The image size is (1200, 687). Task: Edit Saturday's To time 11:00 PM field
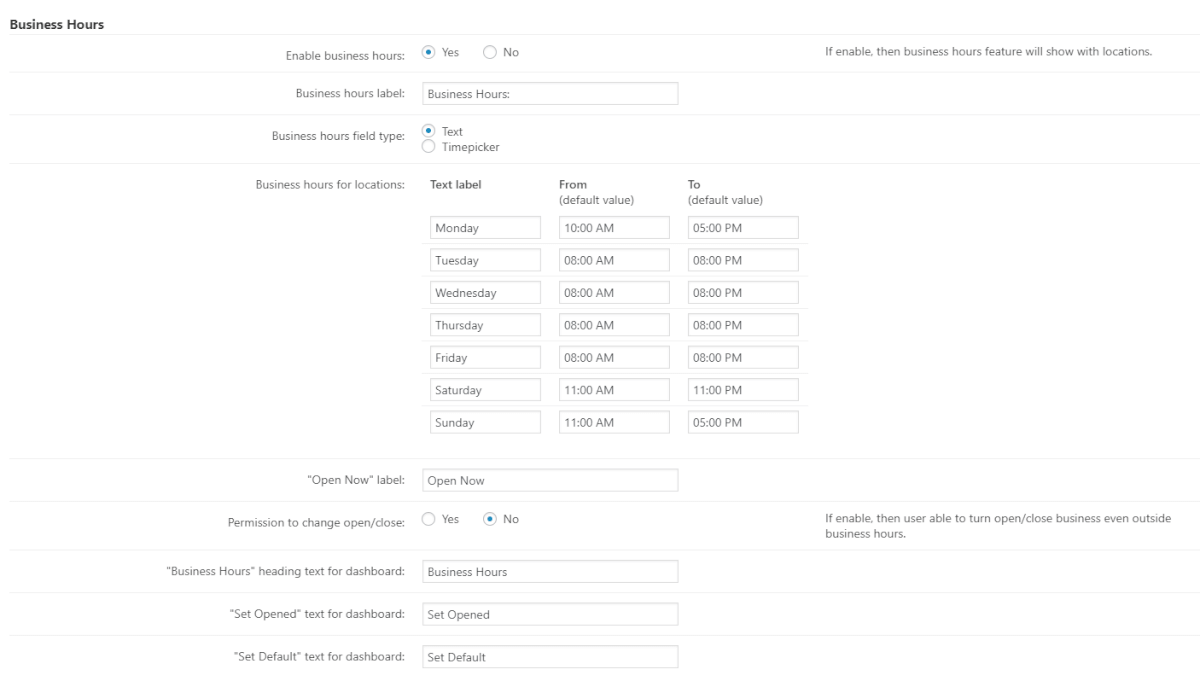point(743,390)
